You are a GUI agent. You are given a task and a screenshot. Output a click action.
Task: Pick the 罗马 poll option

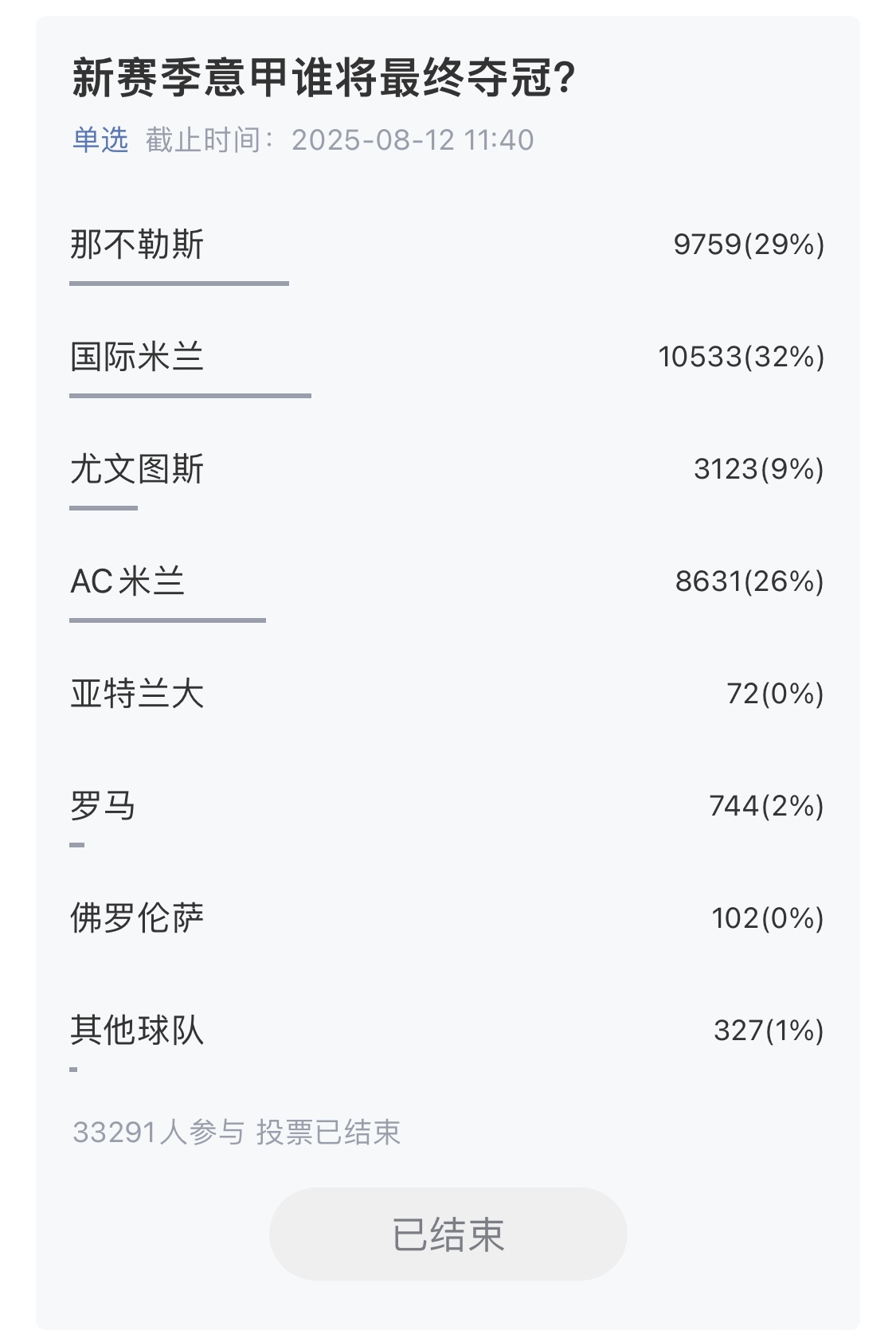(x=103, y=806)
